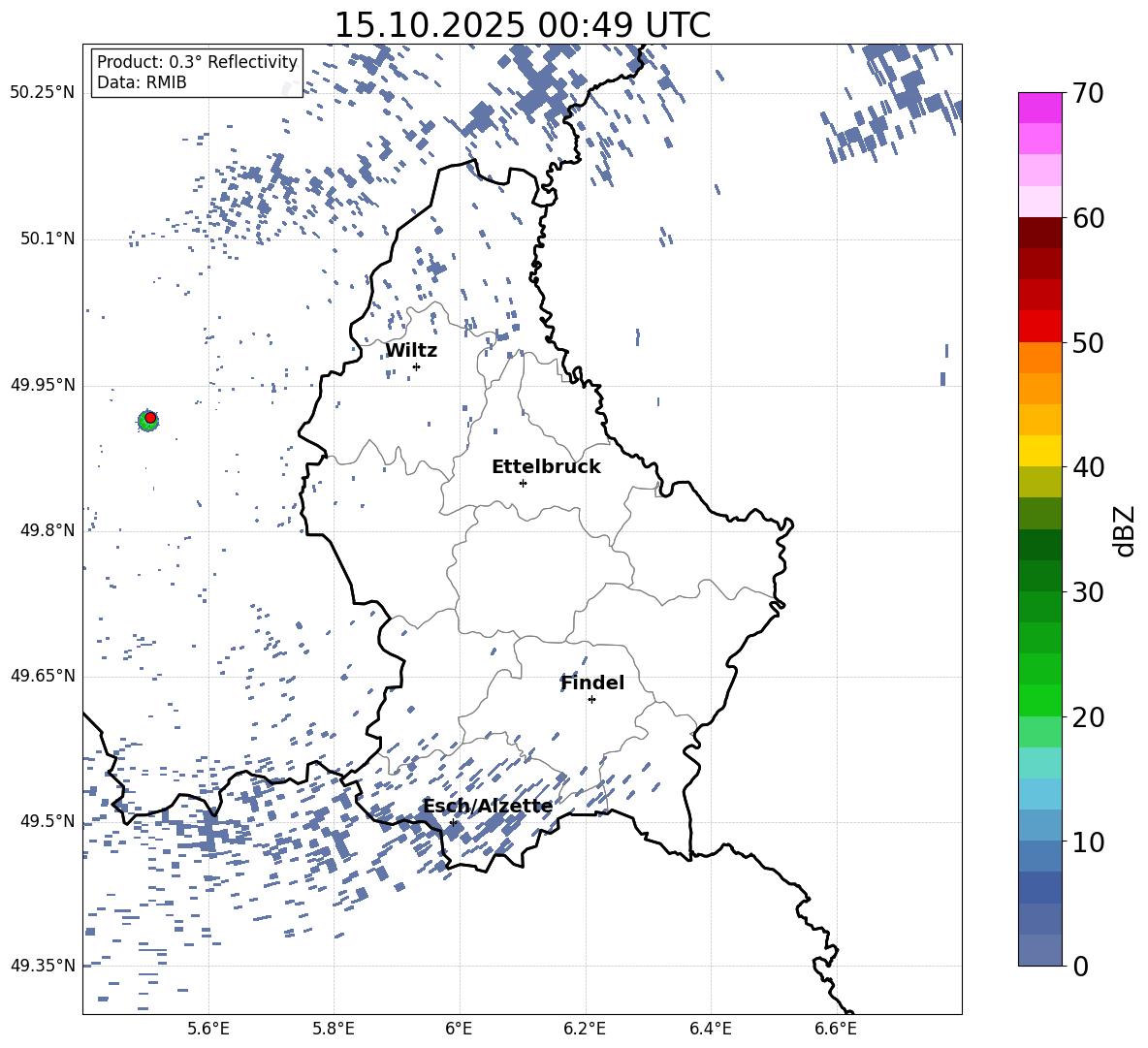The height and width of the screenshot is (1048, 1148).
Task: Click the title 15.10.2025 00:49 UTC
Action: (523, 25)
